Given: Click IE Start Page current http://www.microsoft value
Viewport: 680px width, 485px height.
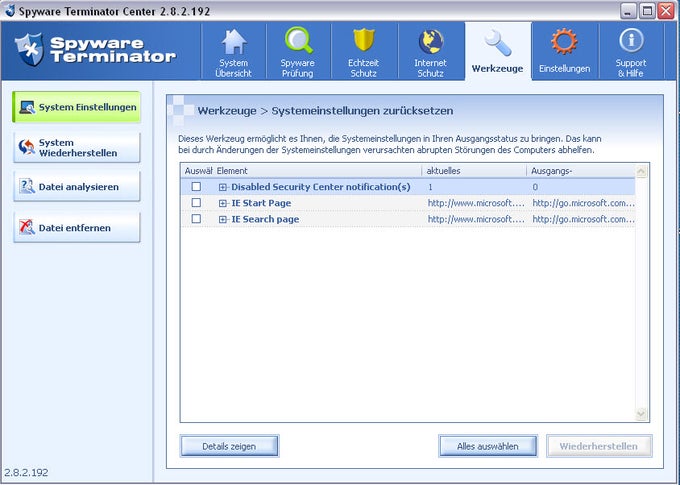Looking at the screenshot, I should (476, 203).
